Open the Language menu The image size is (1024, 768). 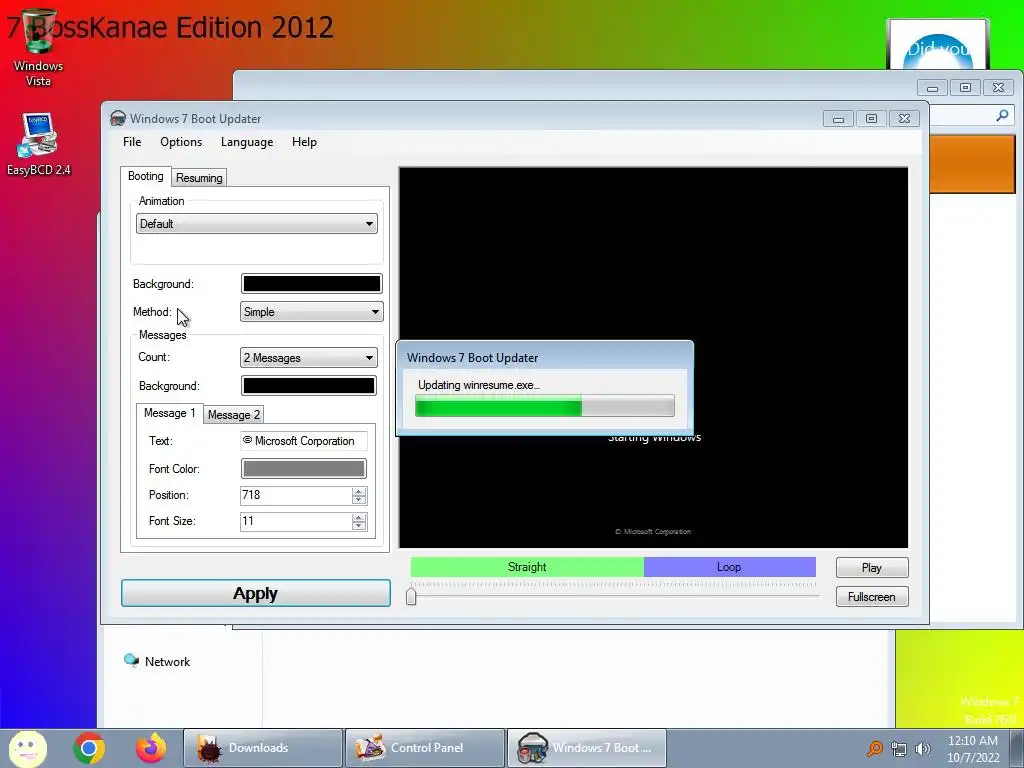click(x=247, y=142)
